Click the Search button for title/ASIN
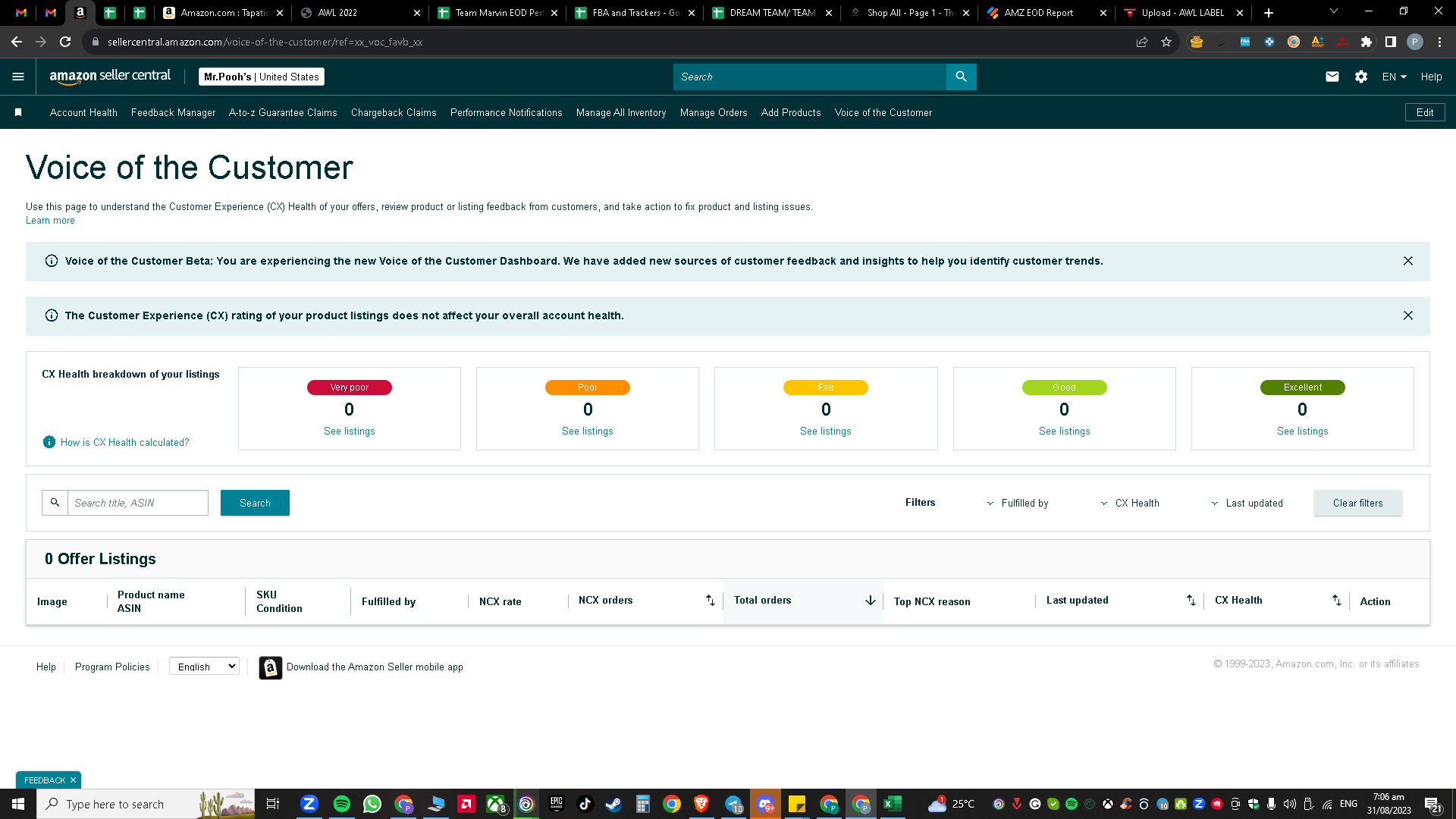Screen dimensions: 1456x819 click(255, 503)
